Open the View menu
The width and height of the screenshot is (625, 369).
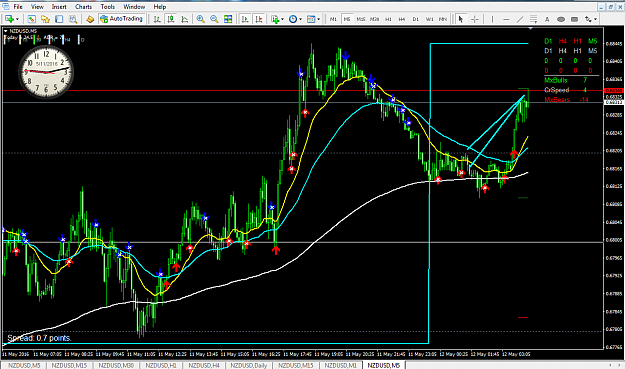click(37, 7)
